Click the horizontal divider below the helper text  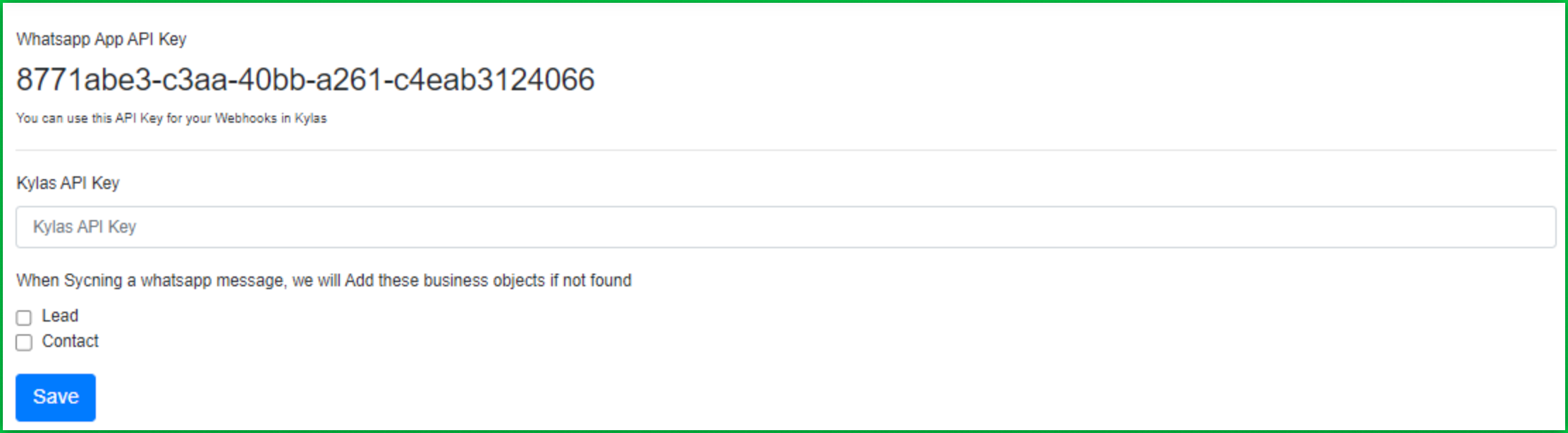785,150
